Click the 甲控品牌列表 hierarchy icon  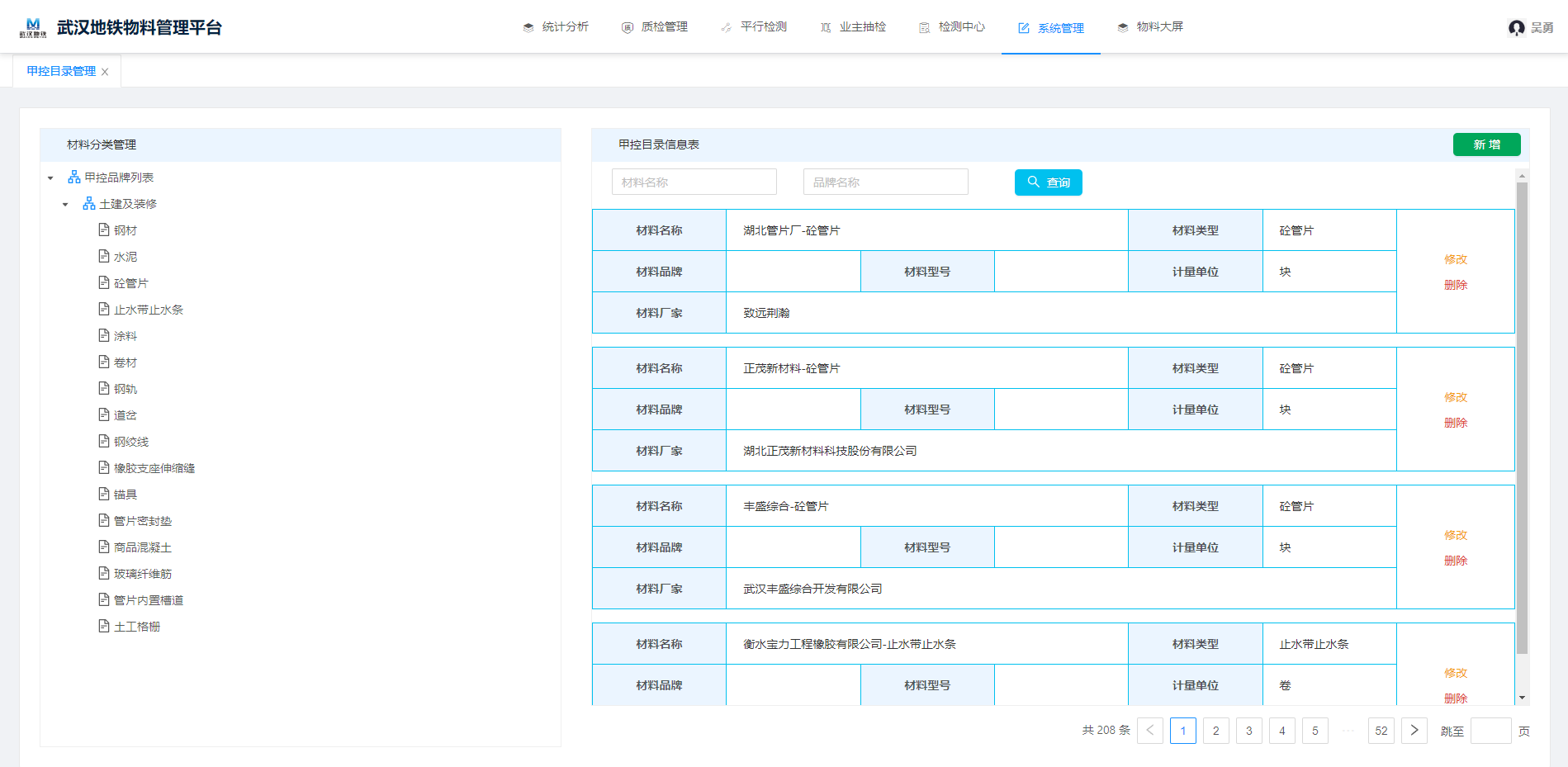click(x=74, y=178)
